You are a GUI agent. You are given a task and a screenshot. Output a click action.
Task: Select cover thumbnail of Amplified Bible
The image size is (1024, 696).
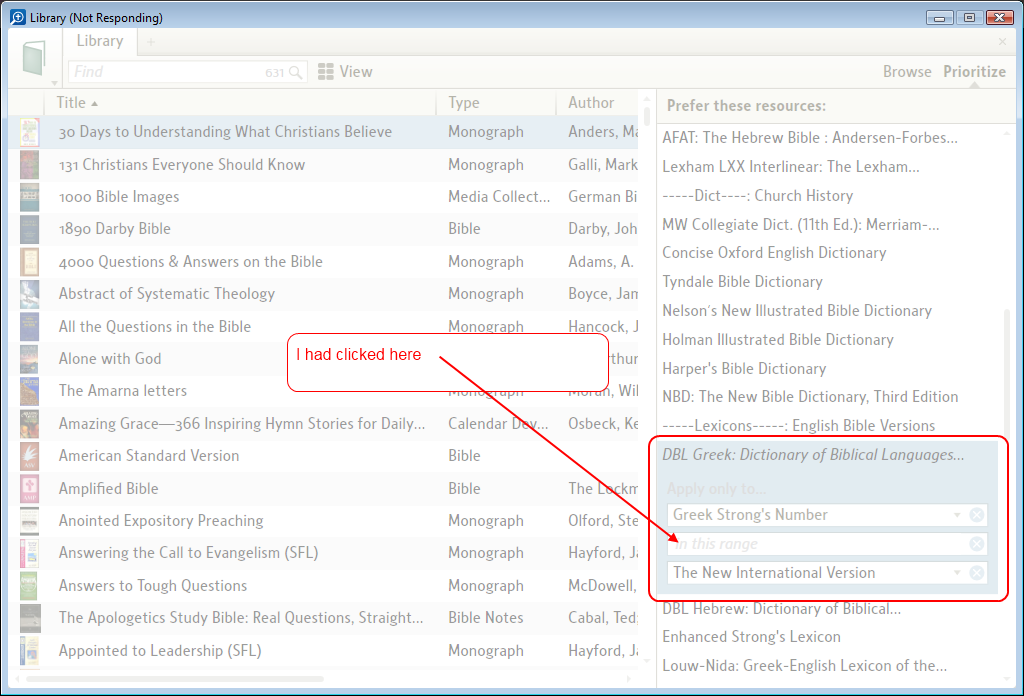(x=29, y=488)
